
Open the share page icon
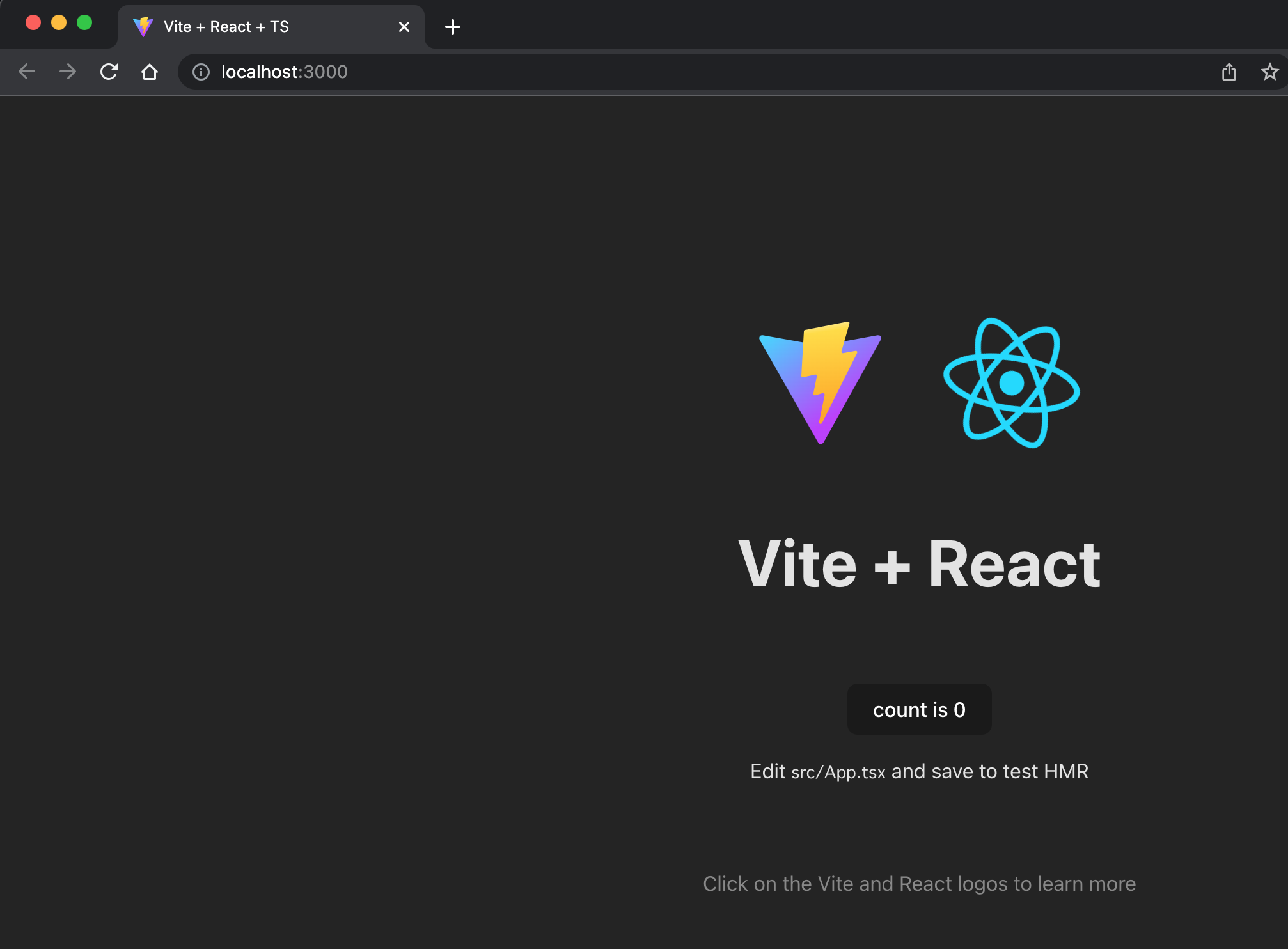1229,72
